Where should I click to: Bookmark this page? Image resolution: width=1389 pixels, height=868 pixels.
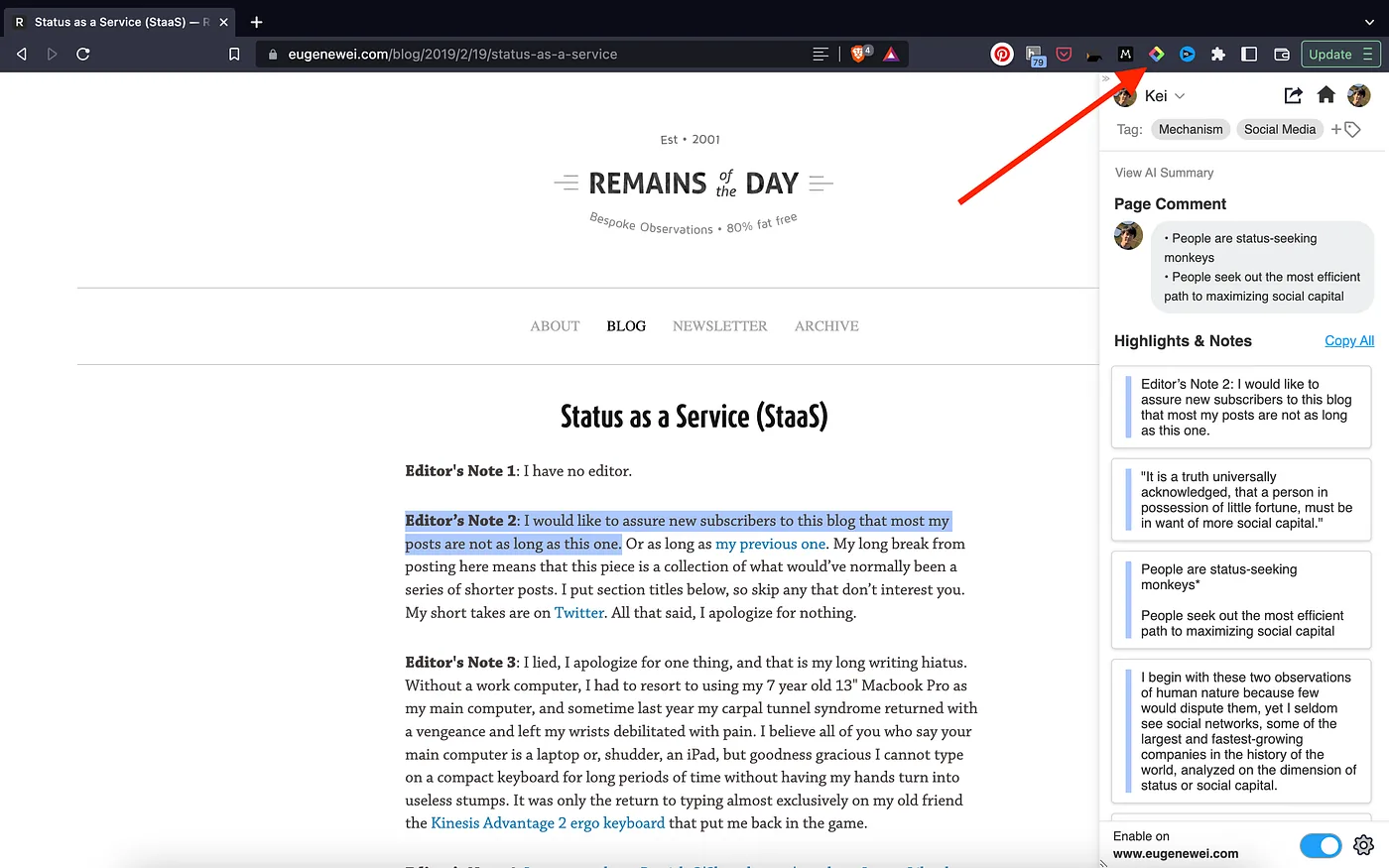pos(234,55)
